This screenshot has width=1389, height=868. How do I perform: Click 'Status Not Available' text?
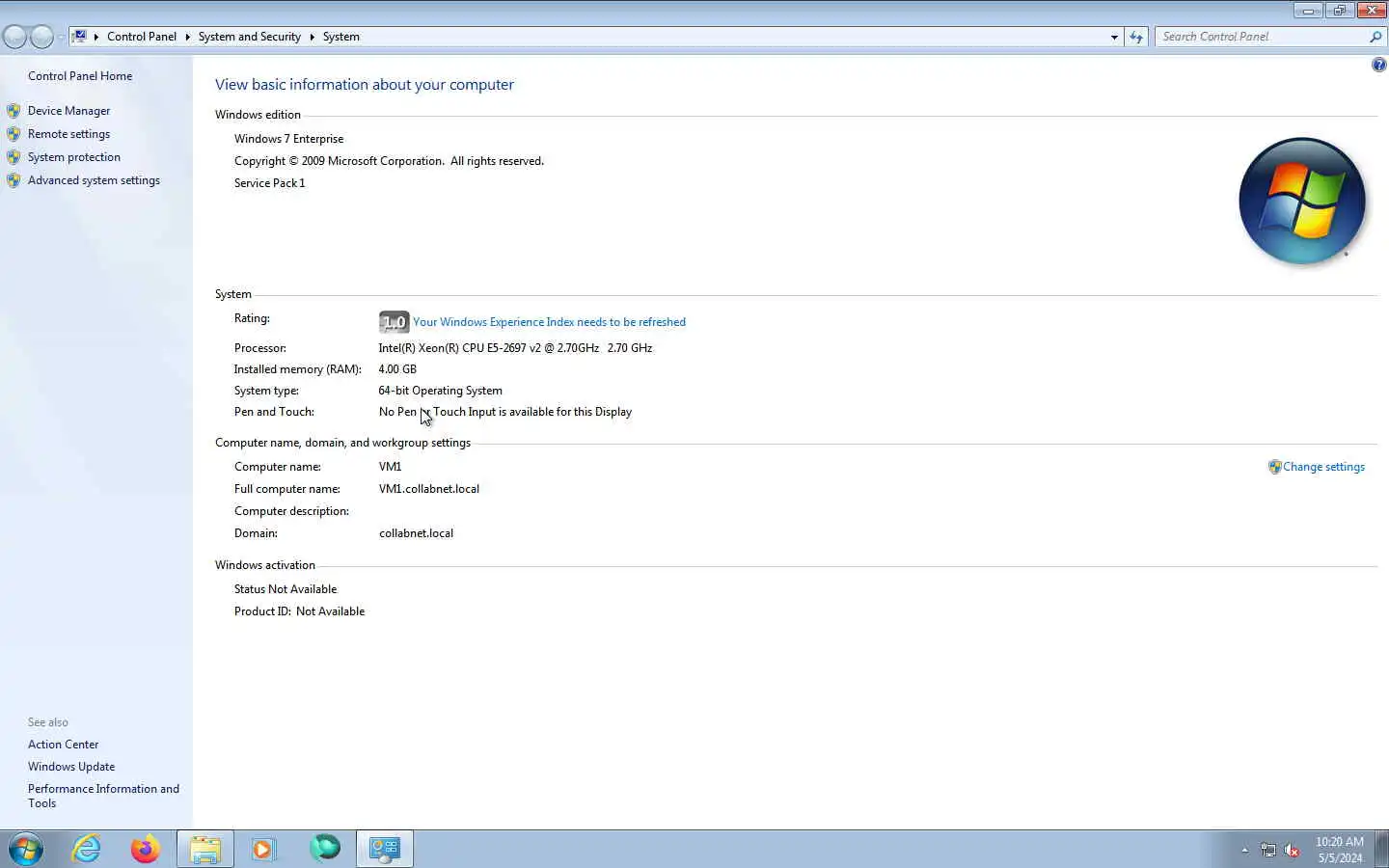pos(286,589)
